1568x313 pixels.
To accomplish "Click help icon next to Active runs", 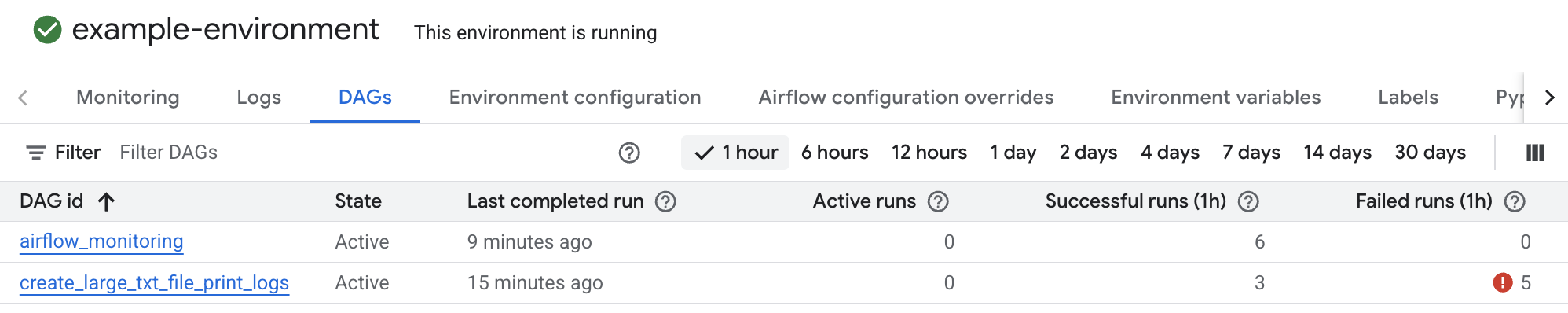I will coord(938,202).
